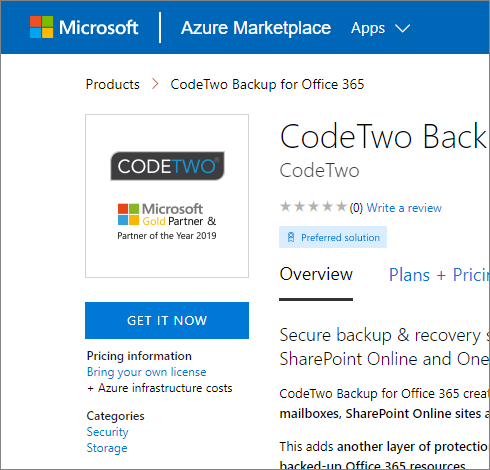Open the Azure Marketplace home link
The width and height of the screenshot is (490, 470).
256,27
